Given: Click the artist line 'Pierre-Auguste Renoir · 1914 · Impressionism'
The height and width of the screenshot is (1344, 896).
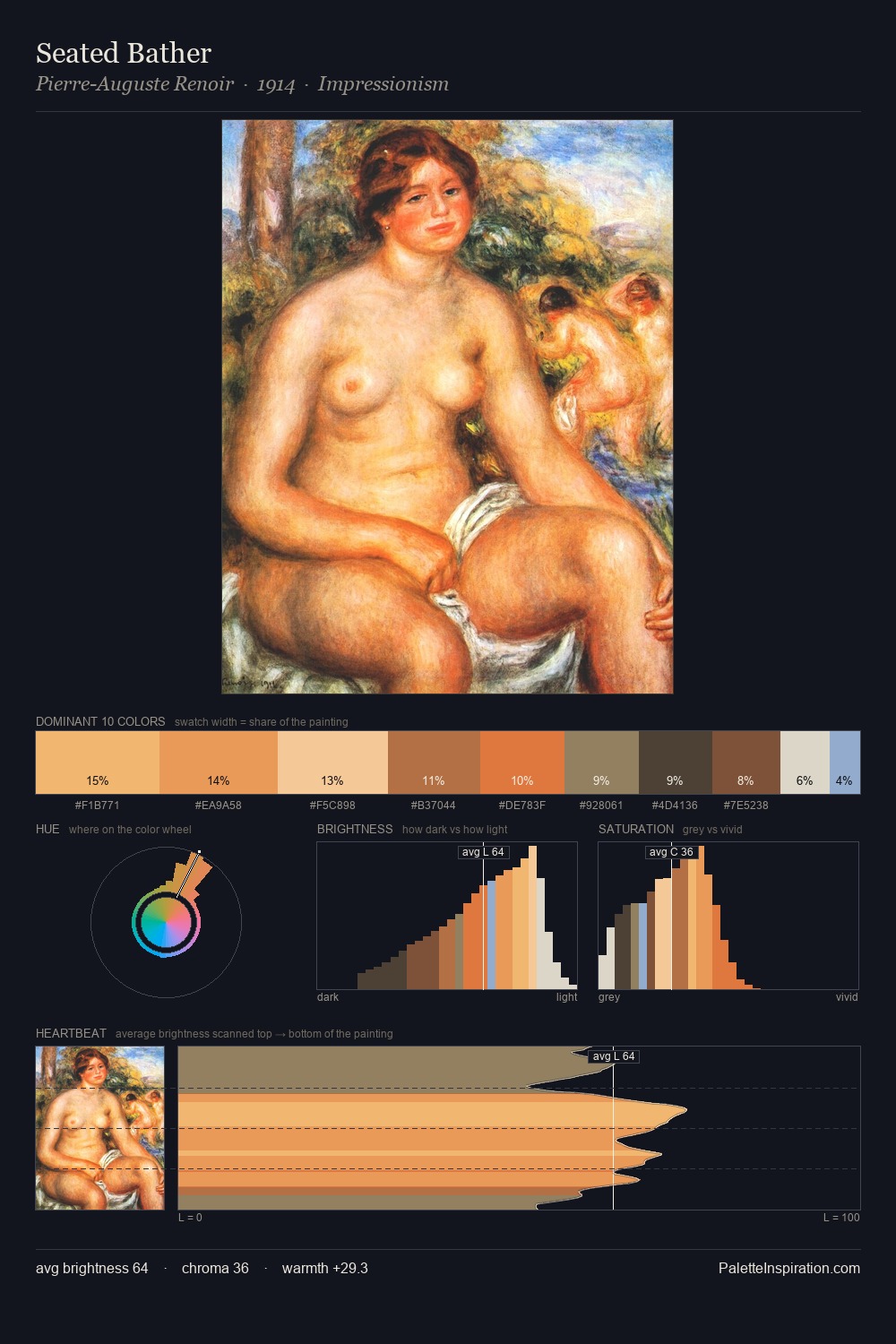Looking at the screenshot, I should 242,84.
